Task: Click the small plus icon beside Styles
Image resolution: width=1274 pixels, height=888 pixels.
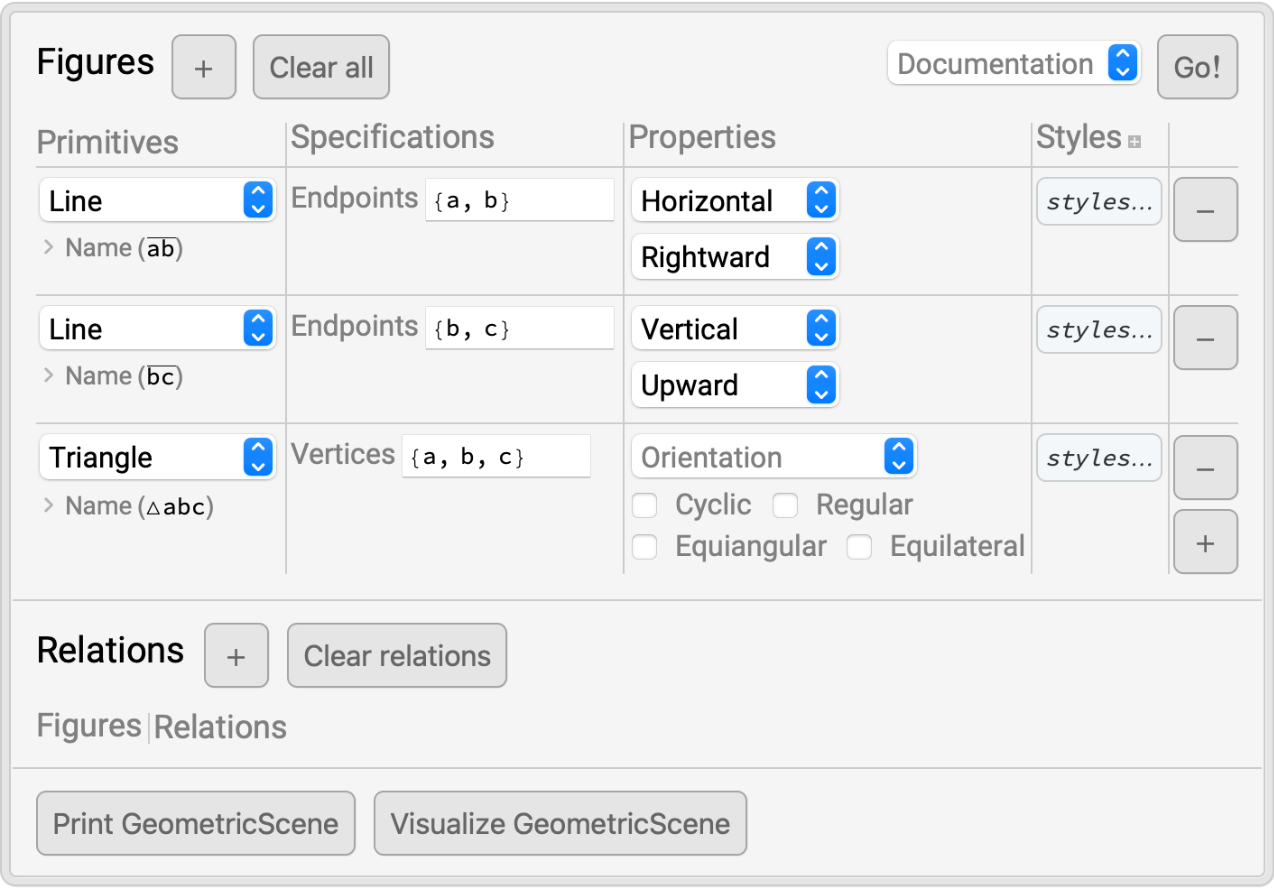Action: pos(1134,143)
